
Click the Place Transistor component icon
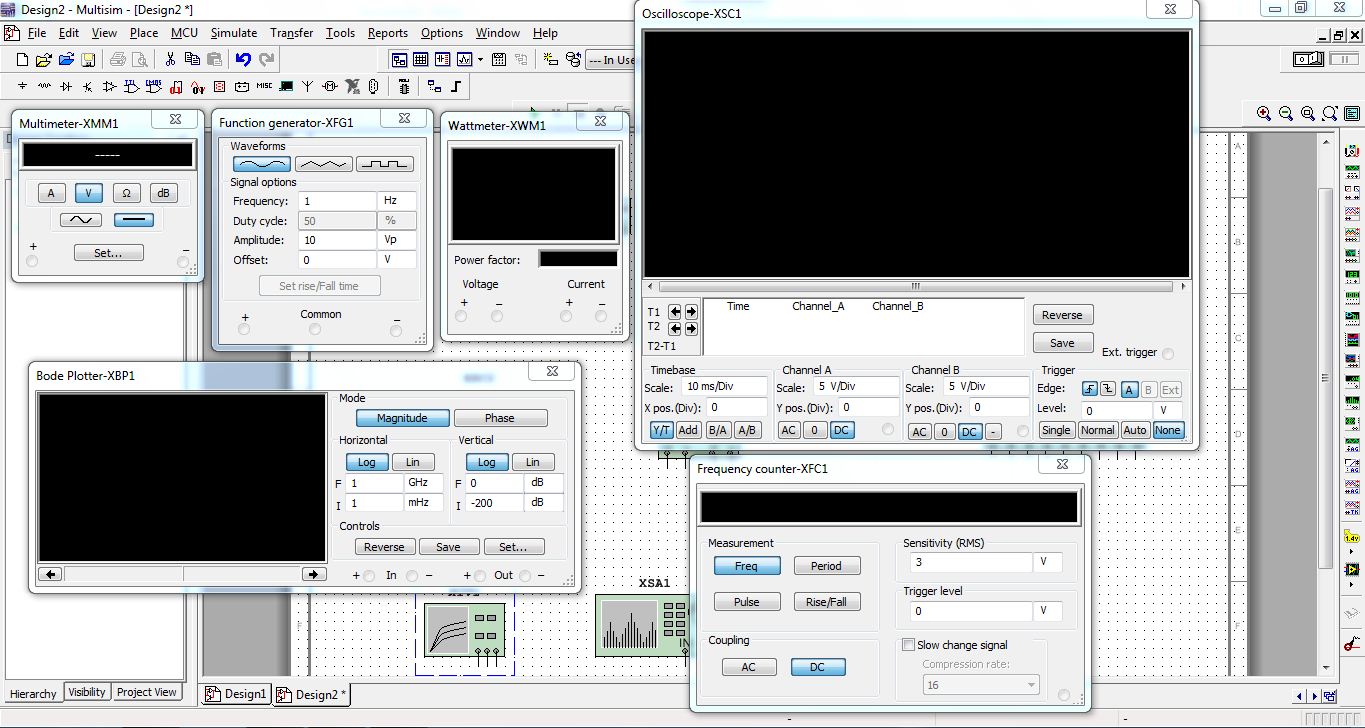(86, 86)
